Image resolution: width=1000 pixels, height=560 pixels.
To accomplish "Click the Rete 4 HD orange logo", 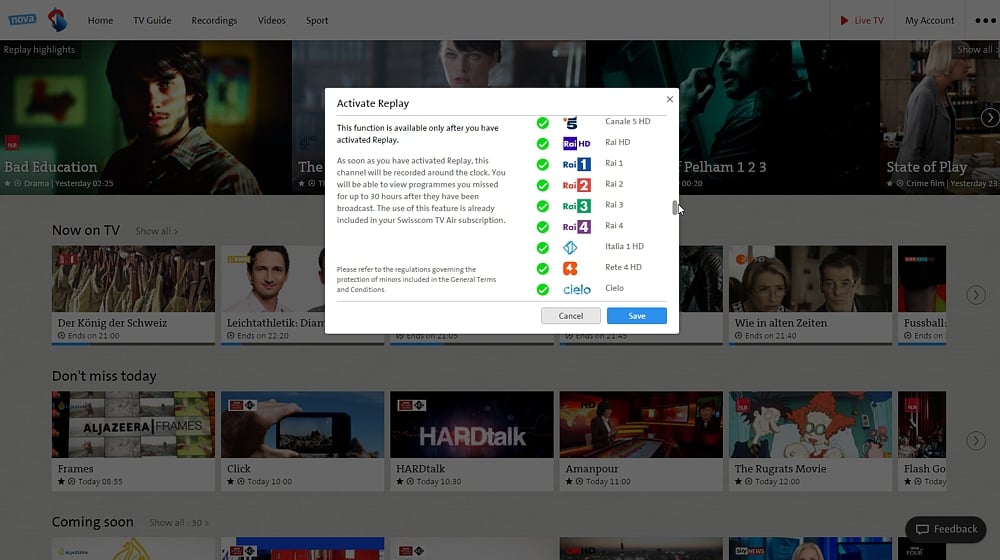I will (570, 269).
